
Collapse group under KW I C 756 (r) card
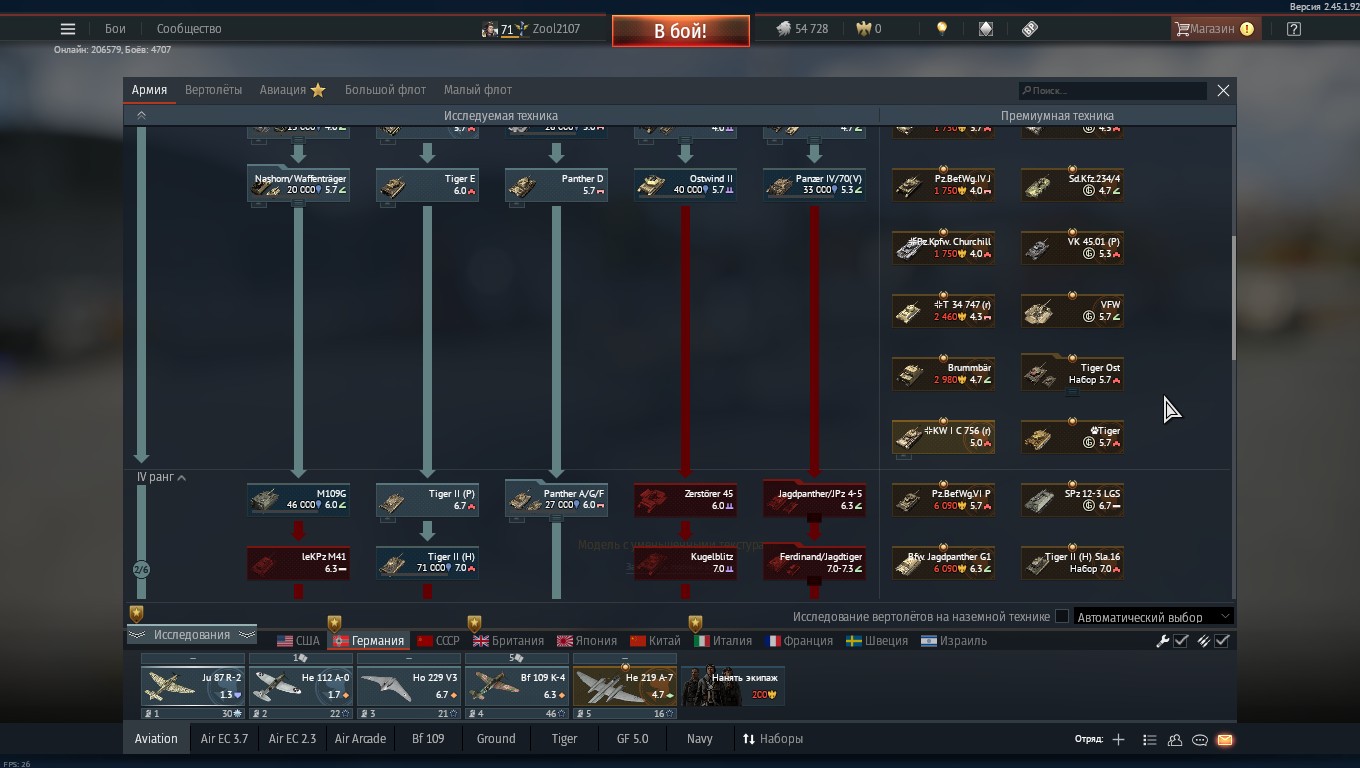904,456
